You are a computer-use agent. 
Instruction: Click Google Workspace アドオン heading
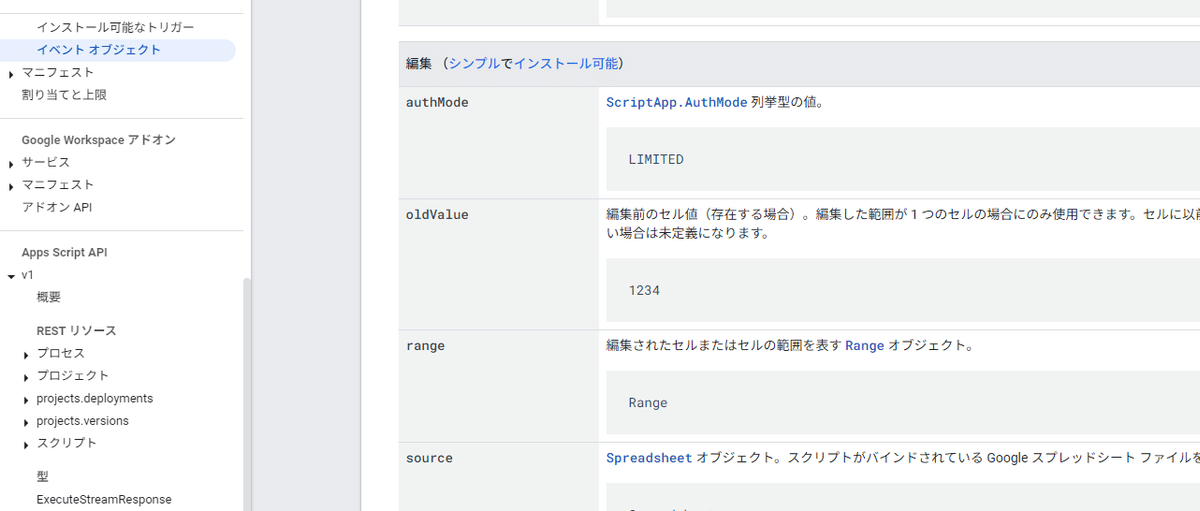[99, 140]
